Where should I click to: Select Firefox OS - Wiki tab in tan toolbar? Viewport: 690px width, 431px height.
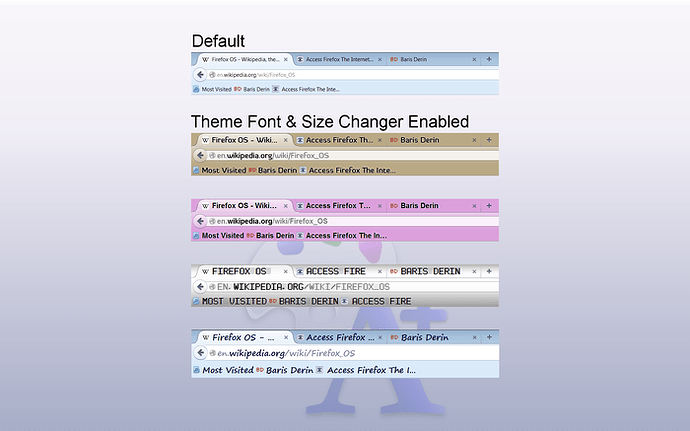click(x=245, y=140)
